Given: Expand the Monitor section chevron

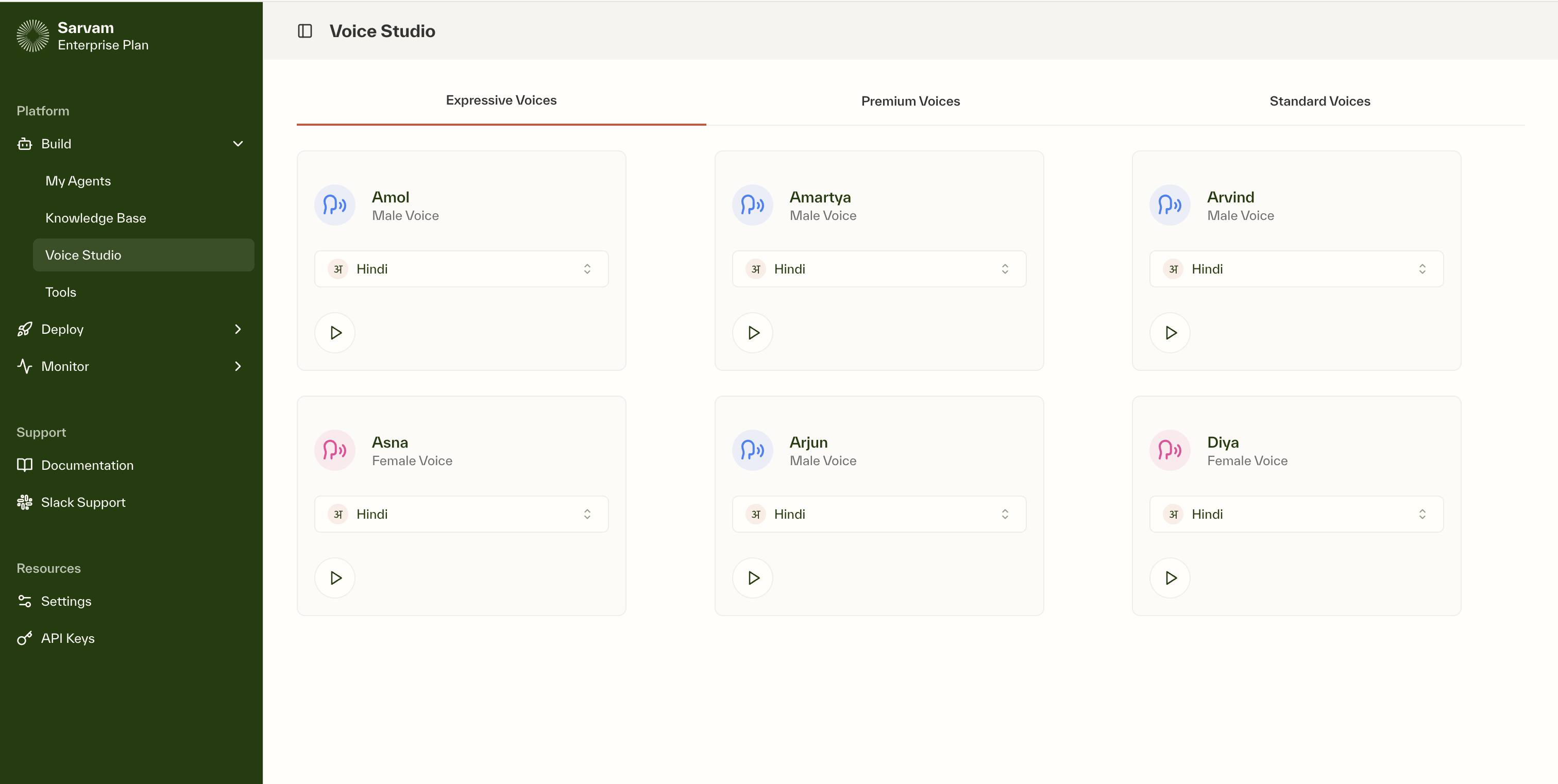Looking at the screenshot, I should 239,366.
